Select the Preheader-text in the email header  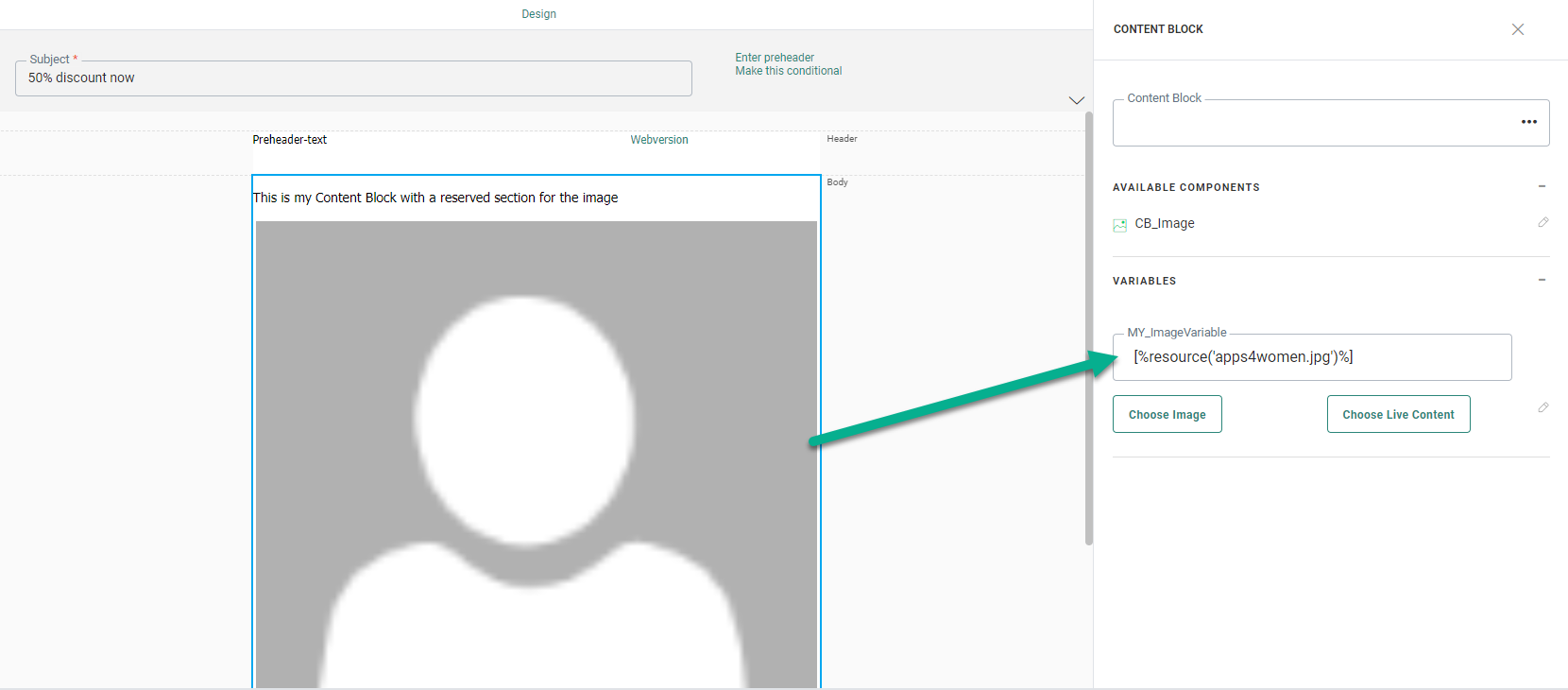point(289,140)
